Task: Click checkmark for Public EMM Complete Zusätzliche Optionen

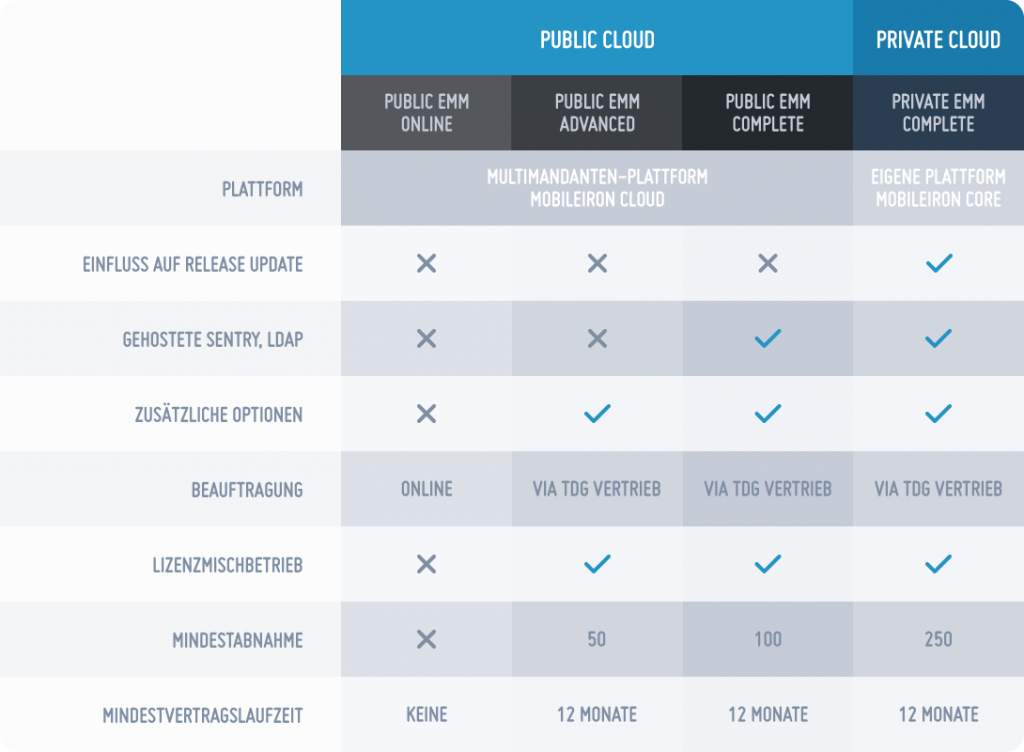Action: coord(768,414)
